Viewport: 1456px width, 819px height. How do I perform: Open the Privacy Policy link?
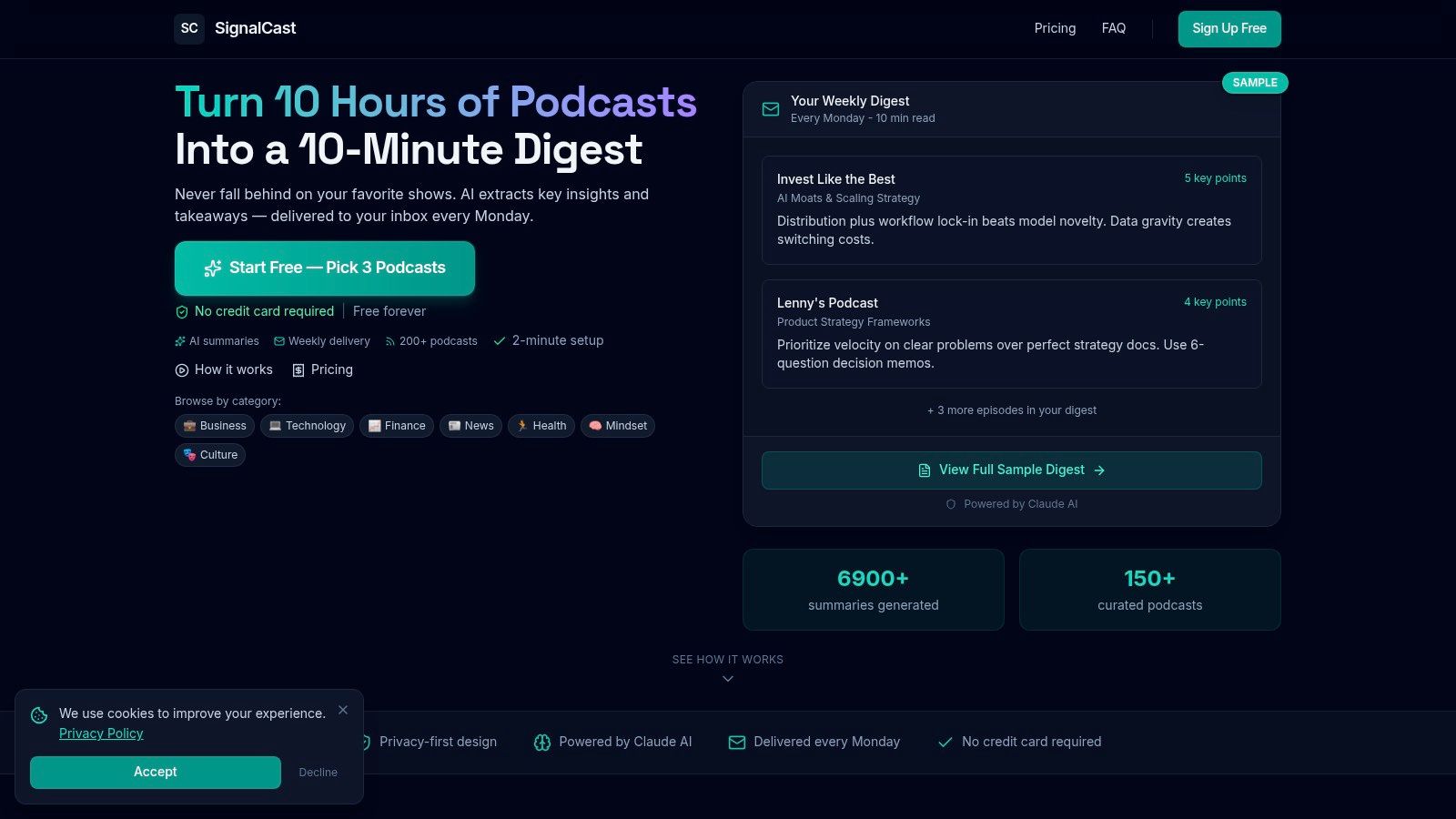pos(101,733)
